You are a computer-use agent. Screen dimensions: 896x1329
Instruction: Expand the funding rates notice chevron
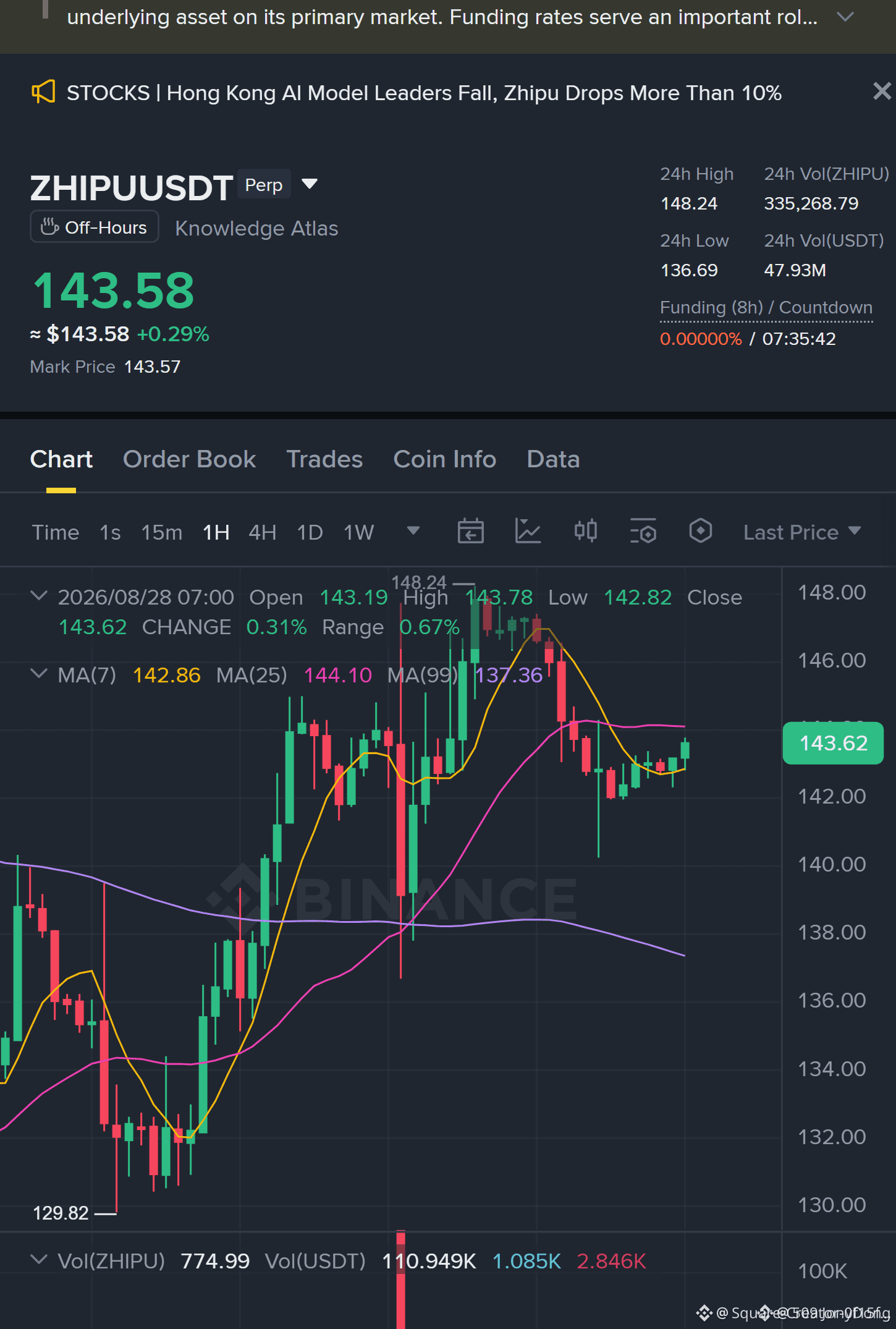(845, 17)
